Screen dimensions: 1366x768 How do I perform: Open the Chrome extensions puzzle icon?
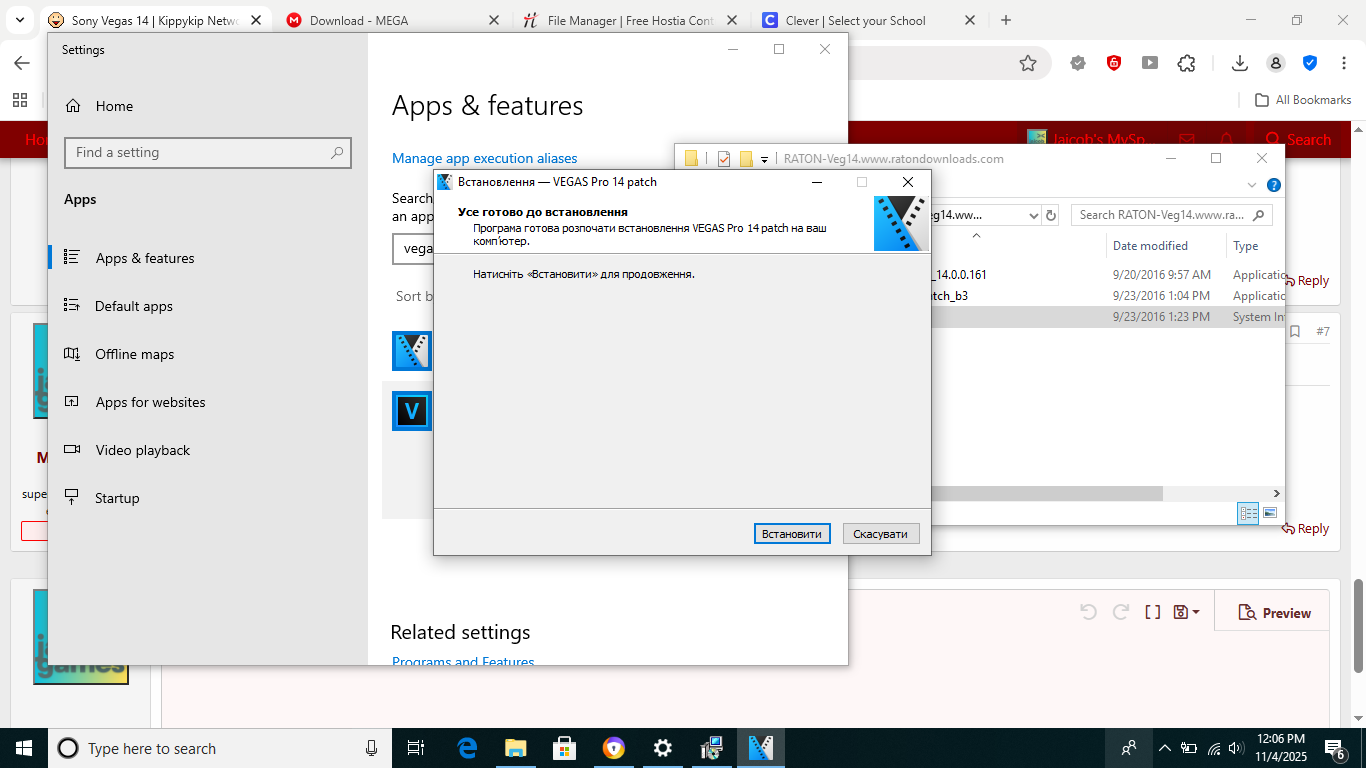(x=1186, y=63)
